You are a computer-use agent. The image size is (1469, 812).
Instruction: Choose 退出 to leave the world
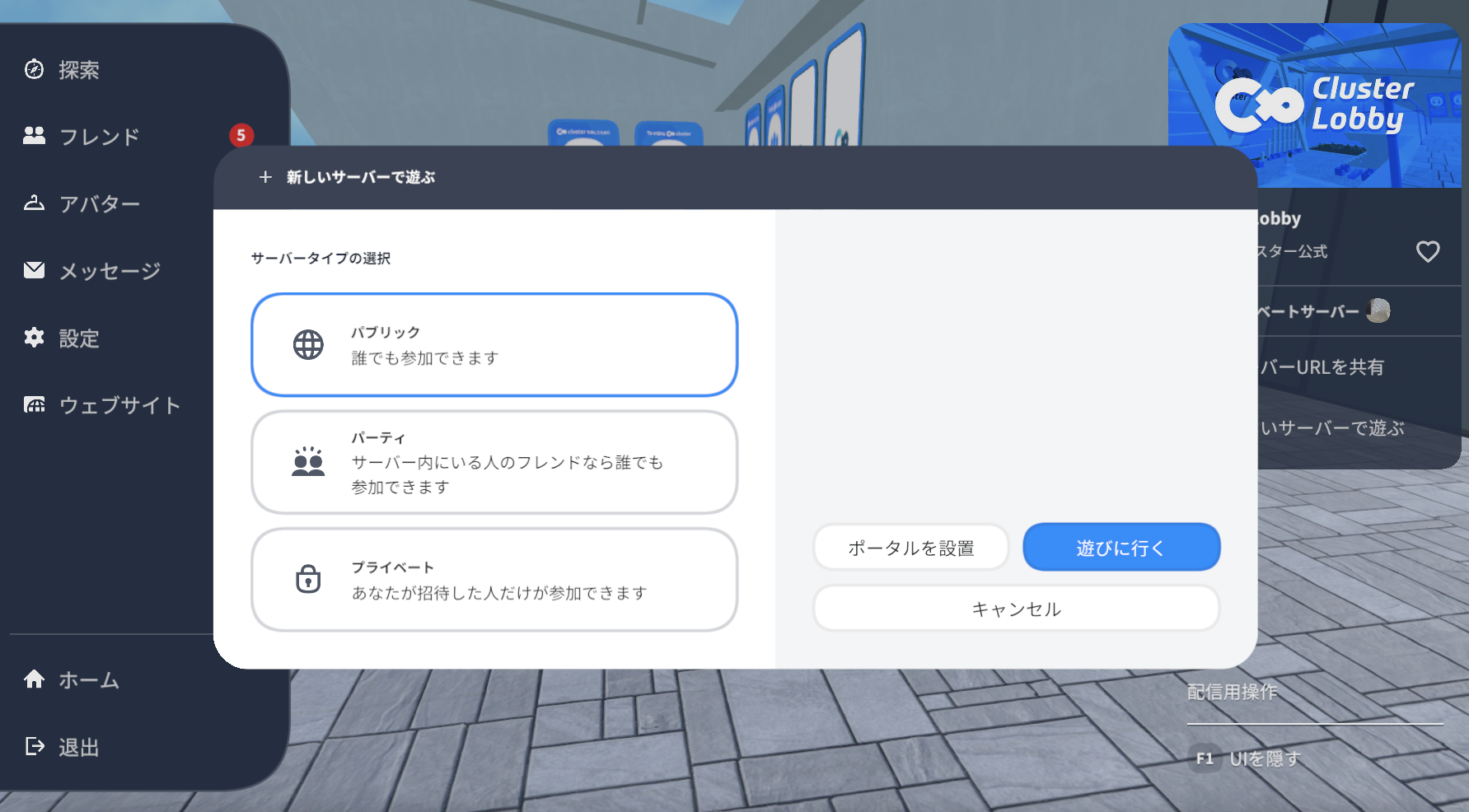point(79,748)
